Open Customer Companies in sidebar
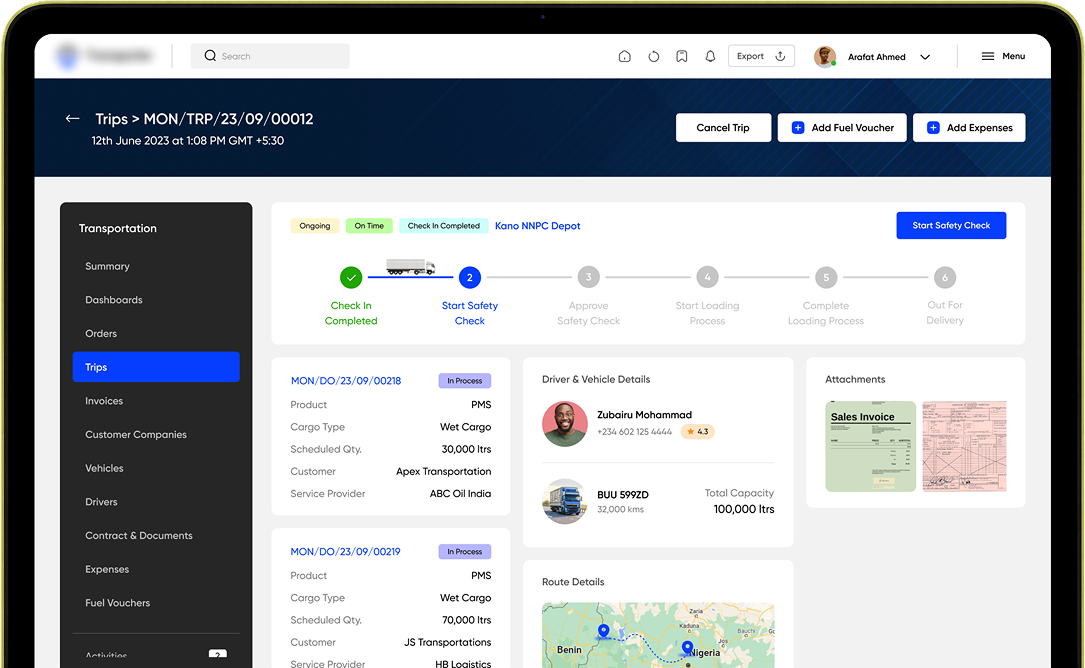This screenshot has height=668, width=1085. pos(136,435)
